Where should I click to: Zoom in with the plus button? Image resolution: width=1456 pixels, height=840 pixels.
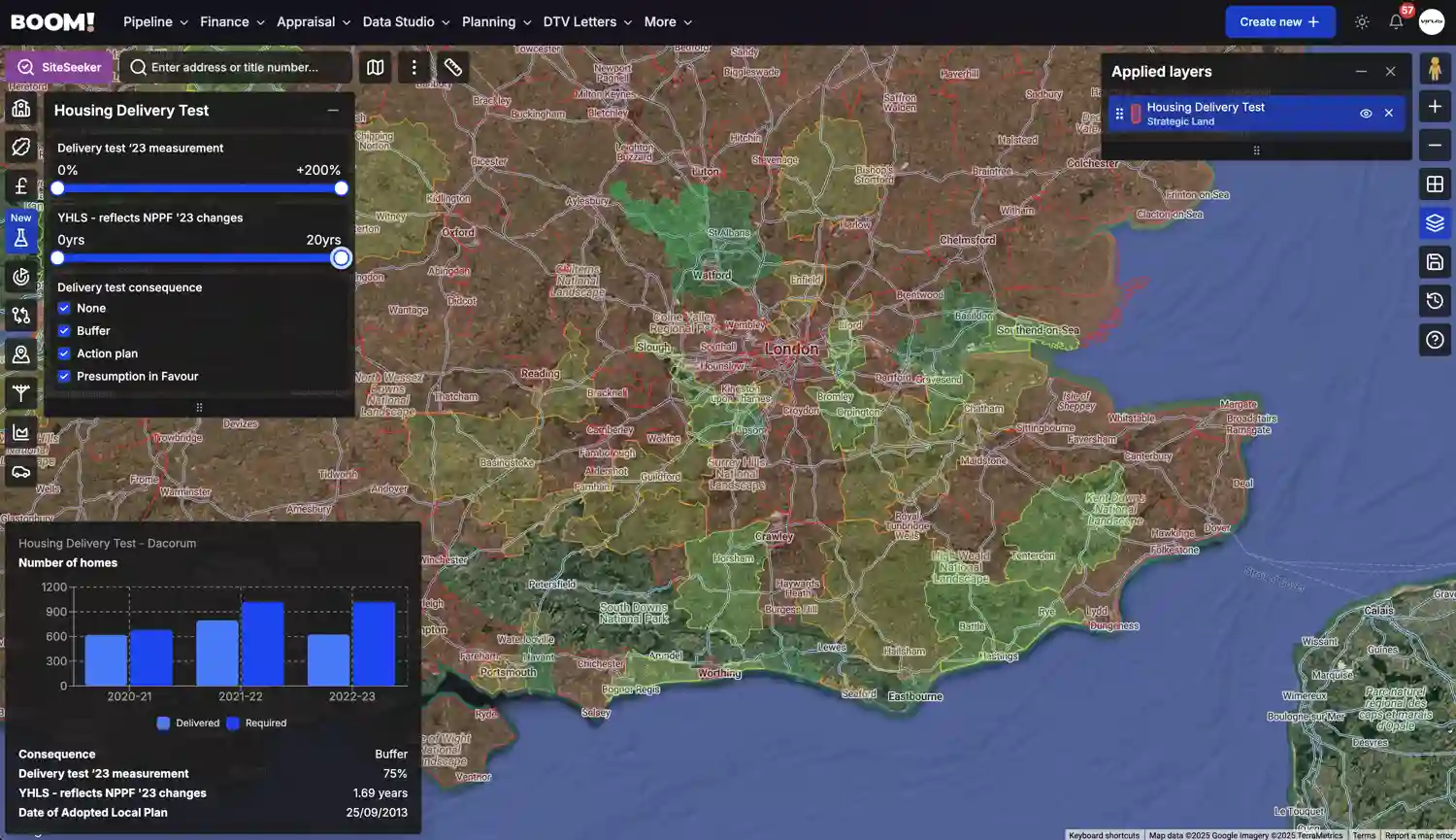pyautogui.click(x=1435, y=107)
